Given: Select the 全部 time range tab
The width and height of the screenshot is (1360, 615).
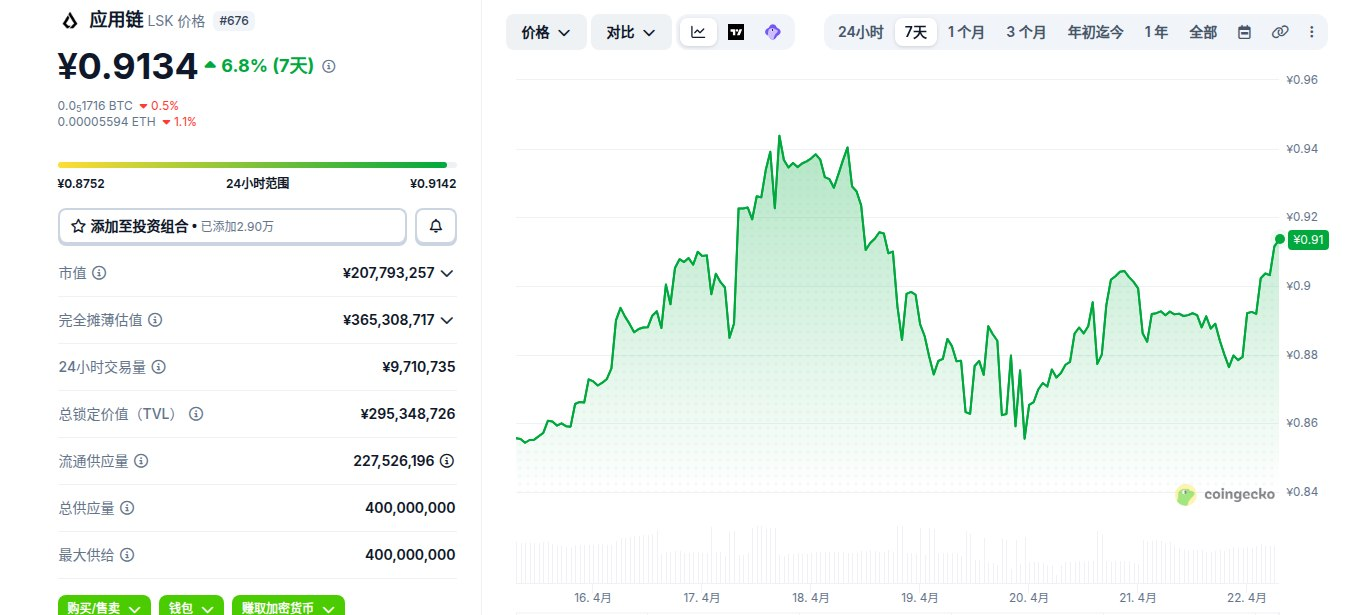Looking at the screenshot, I should point(1203,32).
